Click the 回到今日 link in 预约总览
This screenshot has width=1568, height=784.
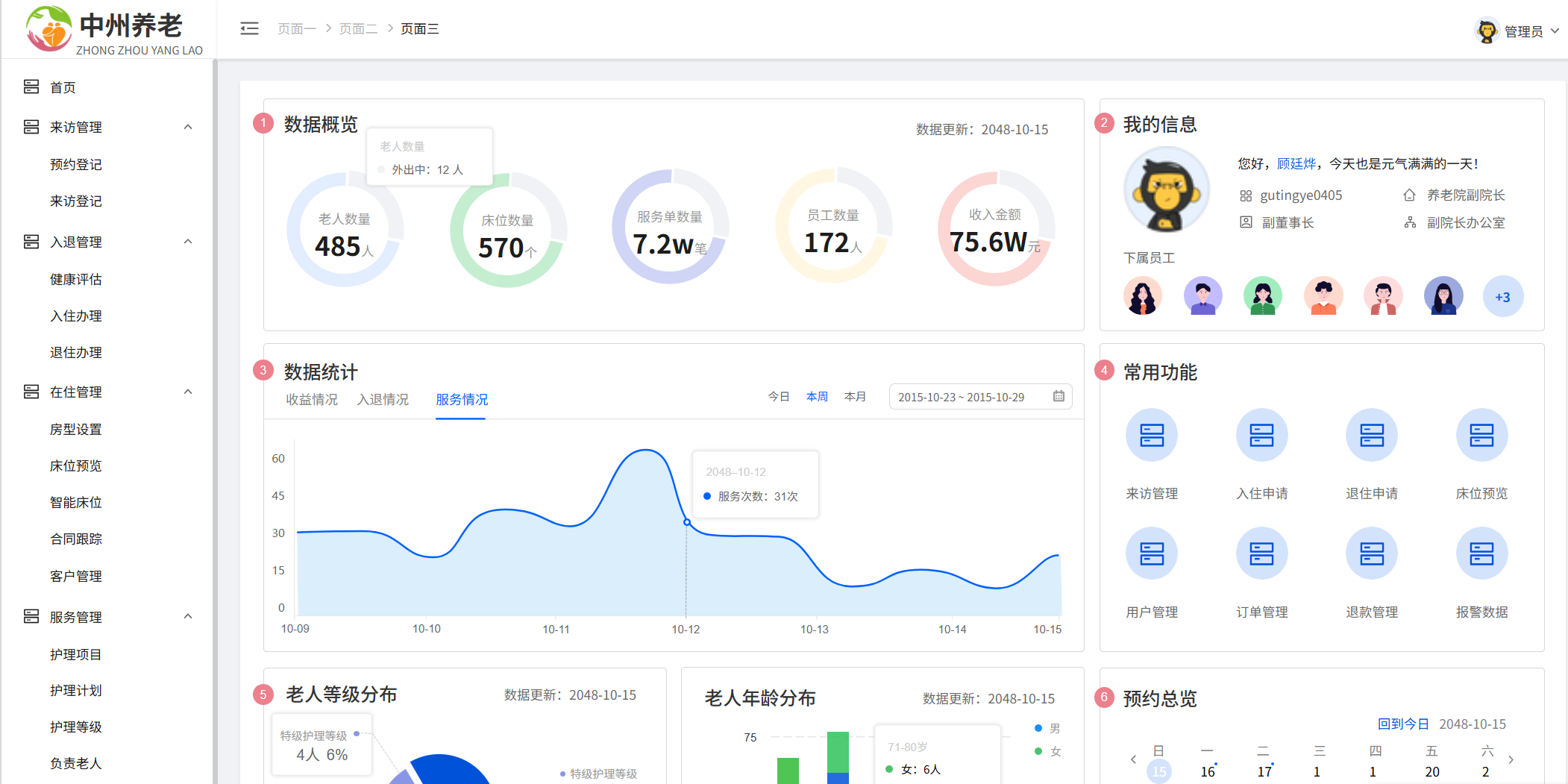(1403, 723)
